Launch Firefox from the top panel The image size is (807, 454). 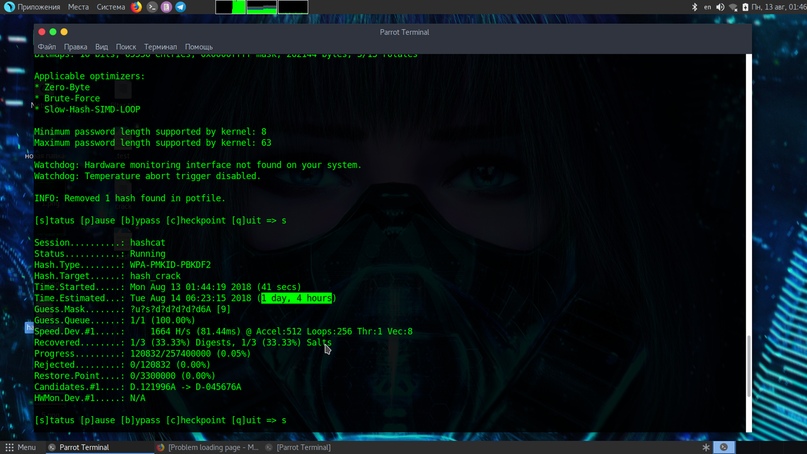tap(137, 7)
